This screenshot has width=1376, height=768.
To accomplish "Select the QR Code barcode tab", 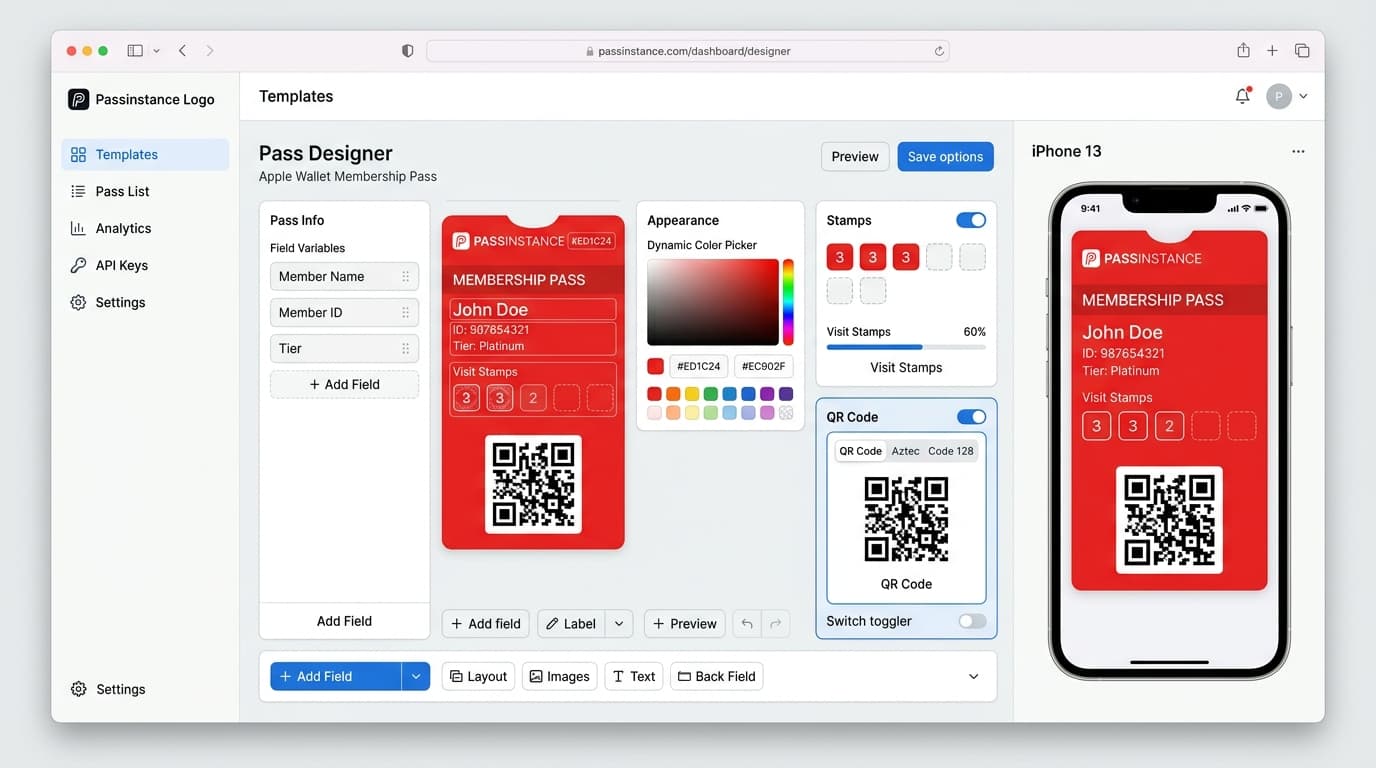I will [860, 451].
